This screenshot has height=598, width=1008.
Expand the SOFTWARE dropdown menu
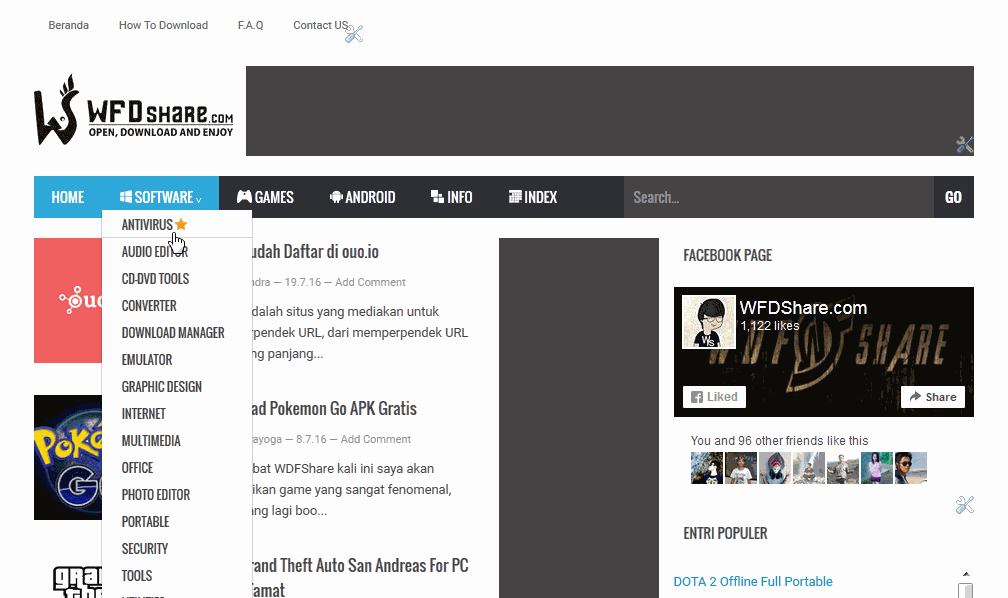coord(160,197)
